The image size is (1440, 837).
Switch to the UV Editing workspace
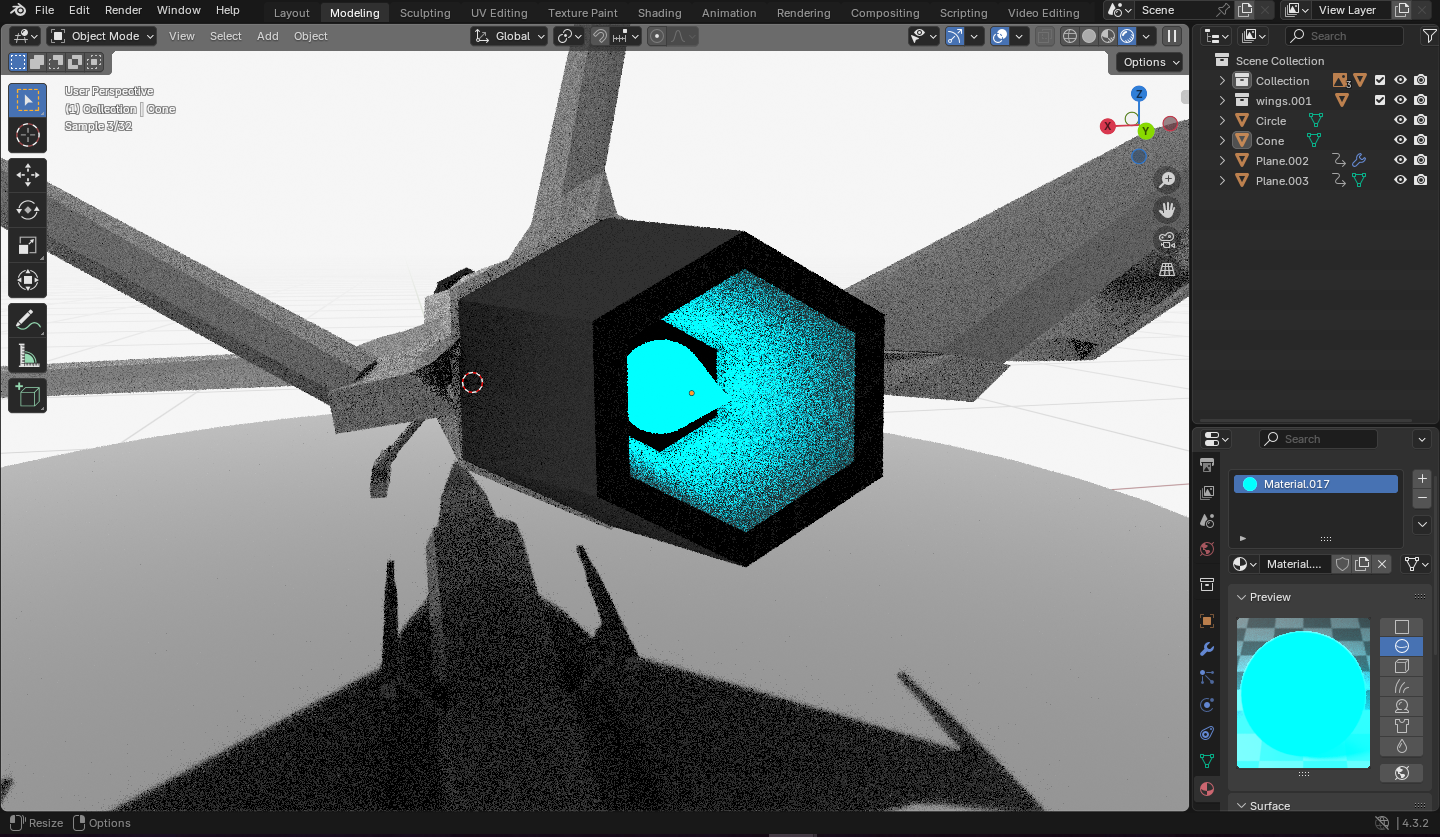pyautogui.click(x=499, y=13)
